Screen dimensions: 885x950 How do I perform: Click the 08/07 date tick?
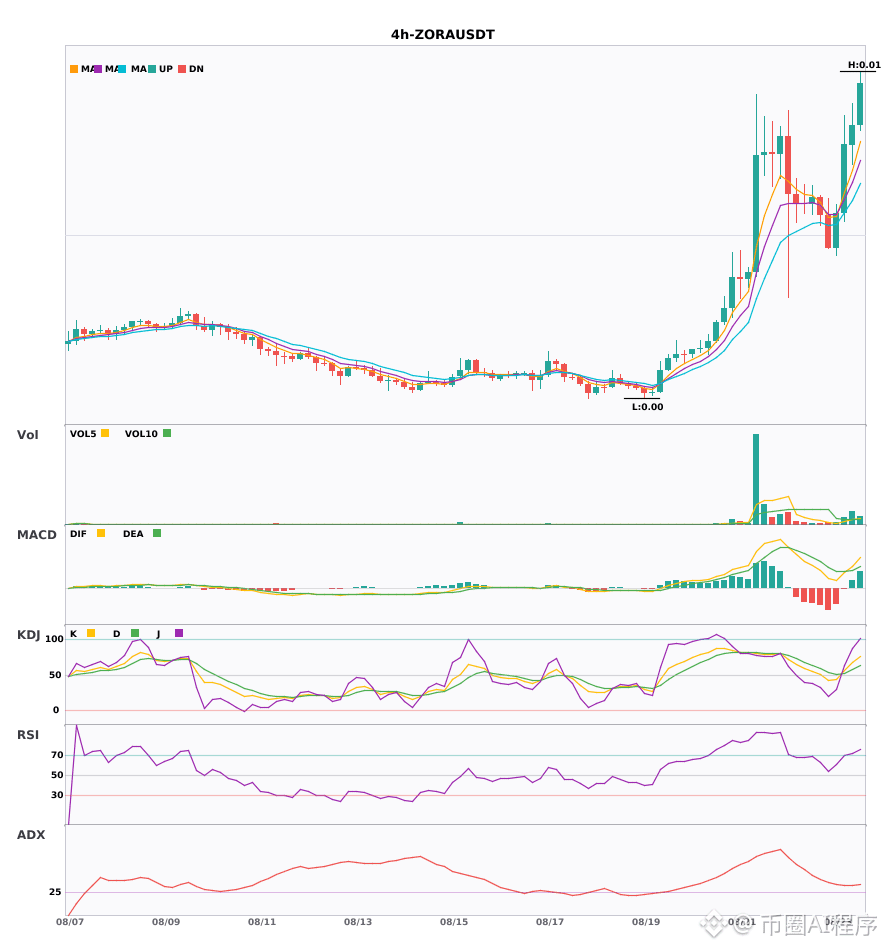(70, 922)
